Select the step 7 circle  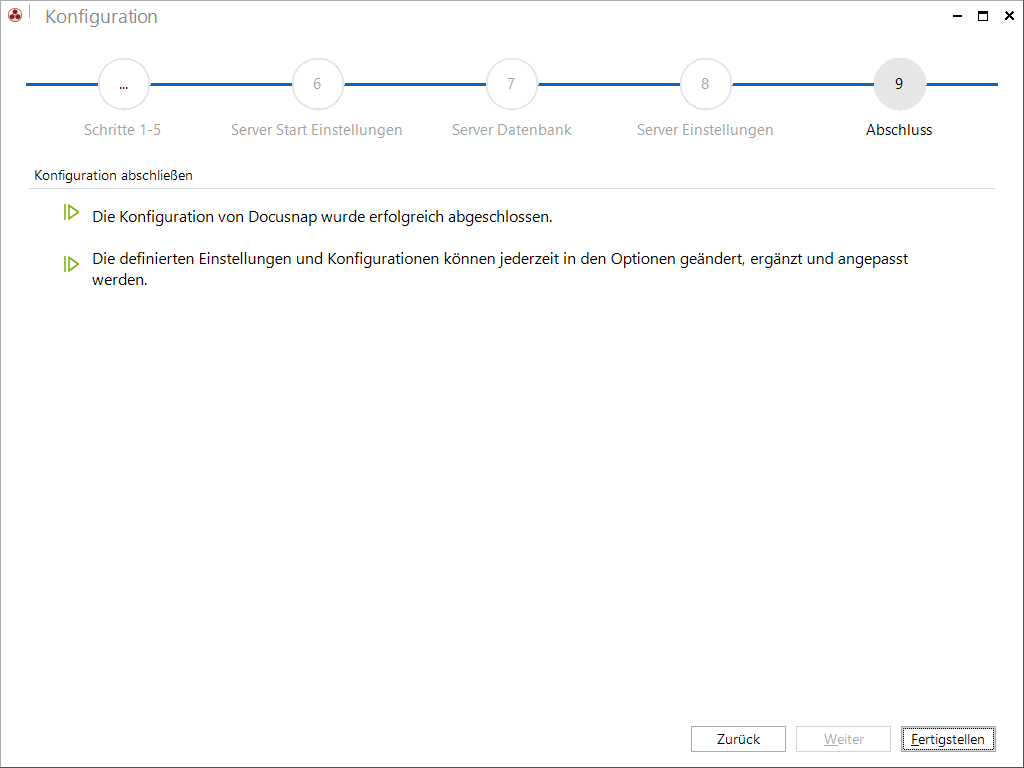[x=511, y=84]
